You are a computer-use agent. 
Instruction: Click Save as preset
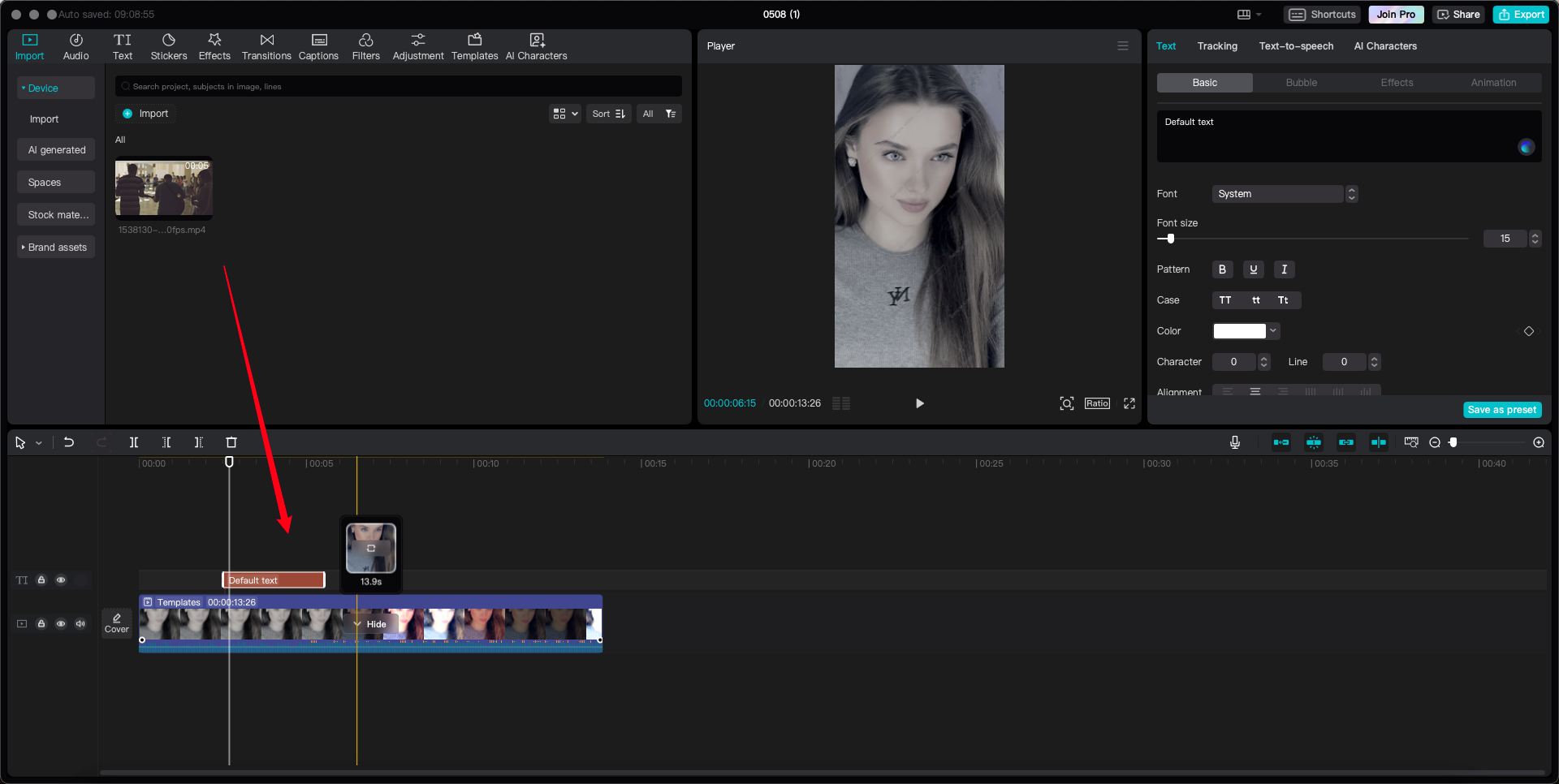[1501, 410]
